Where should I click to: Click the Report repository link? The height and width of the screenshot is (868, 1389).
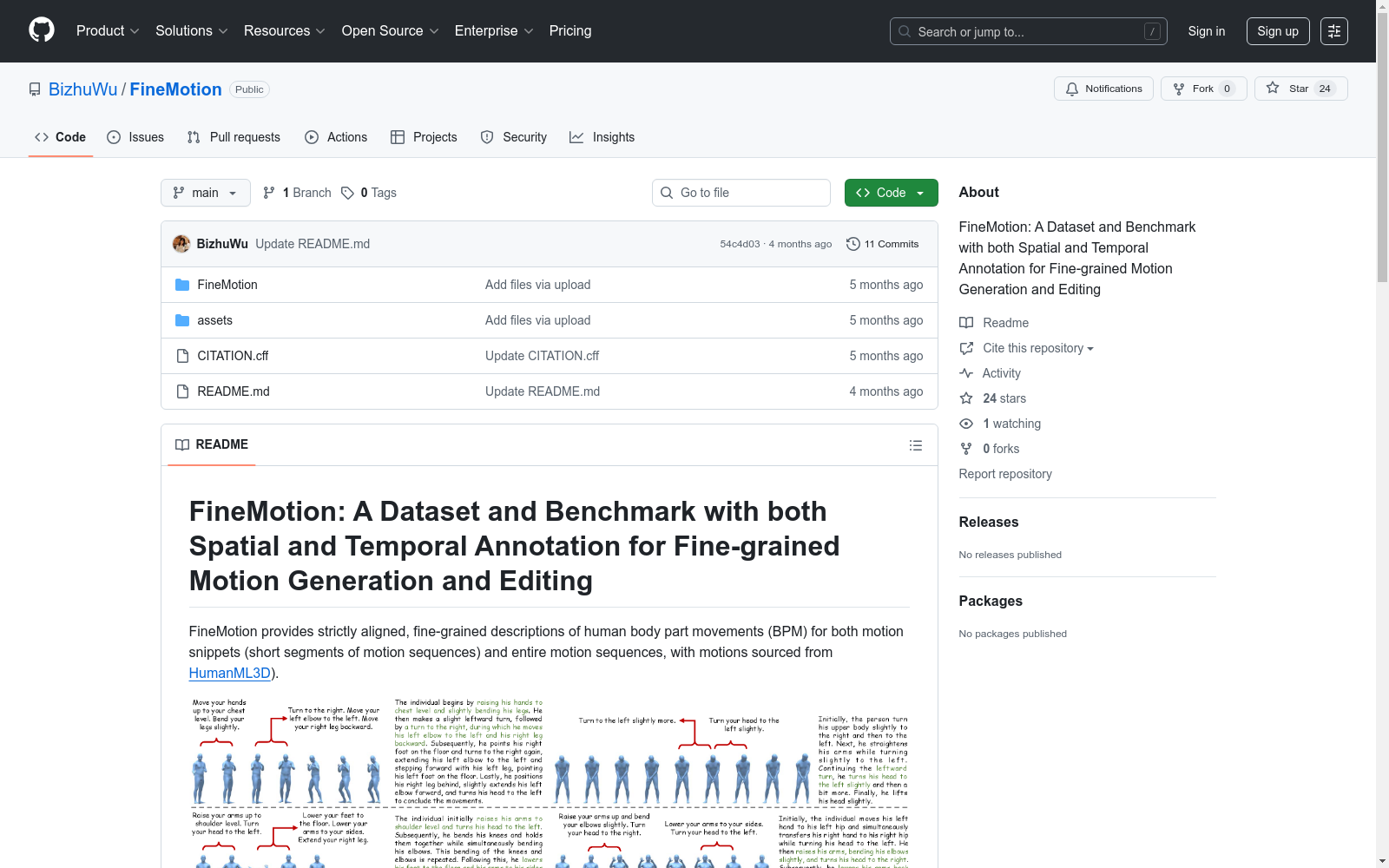pyautogui.click(x=1005, y=474)
